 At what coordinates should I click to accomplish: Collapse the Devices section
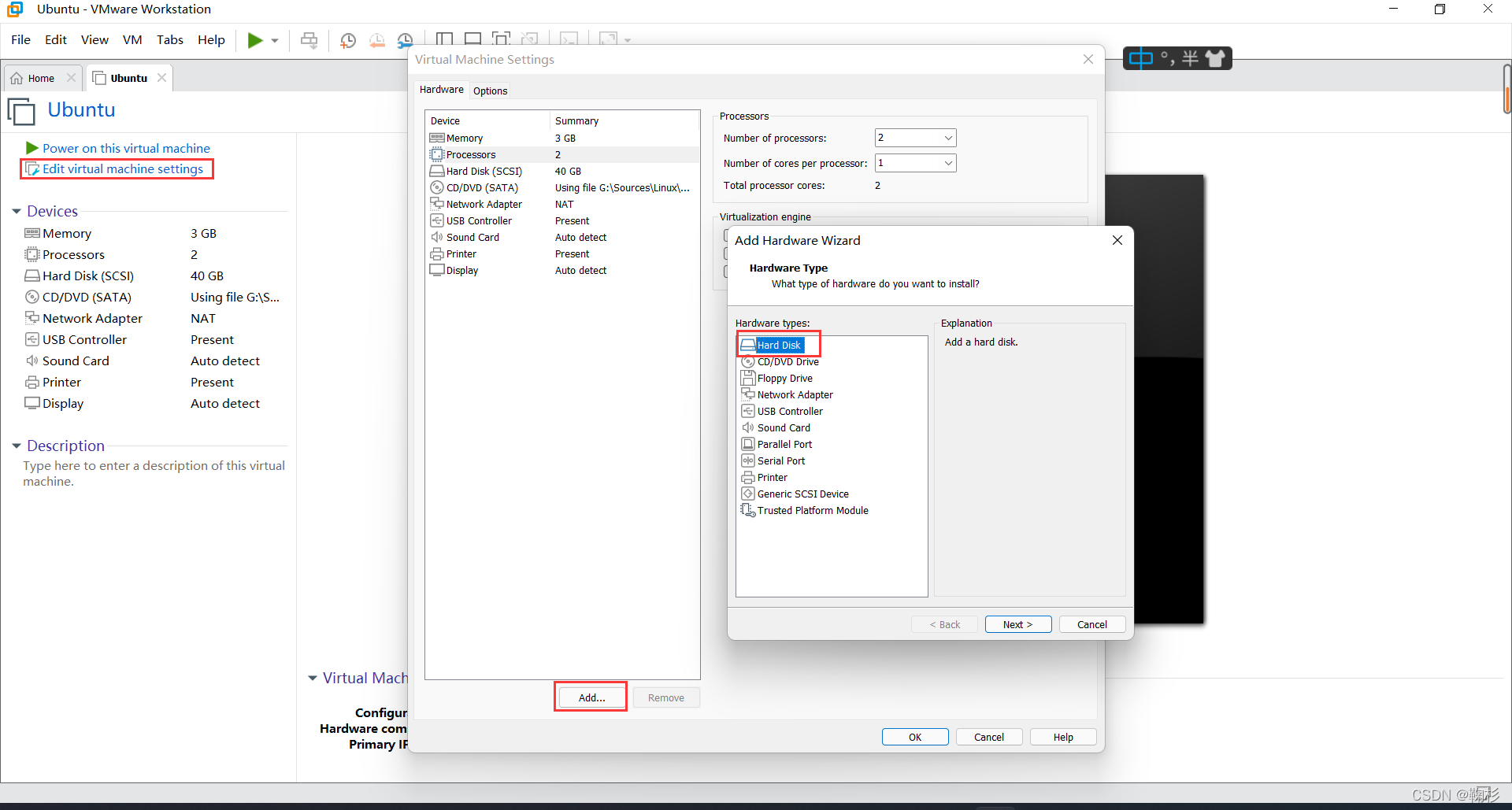pyautogui.click(x=17, y=211)
